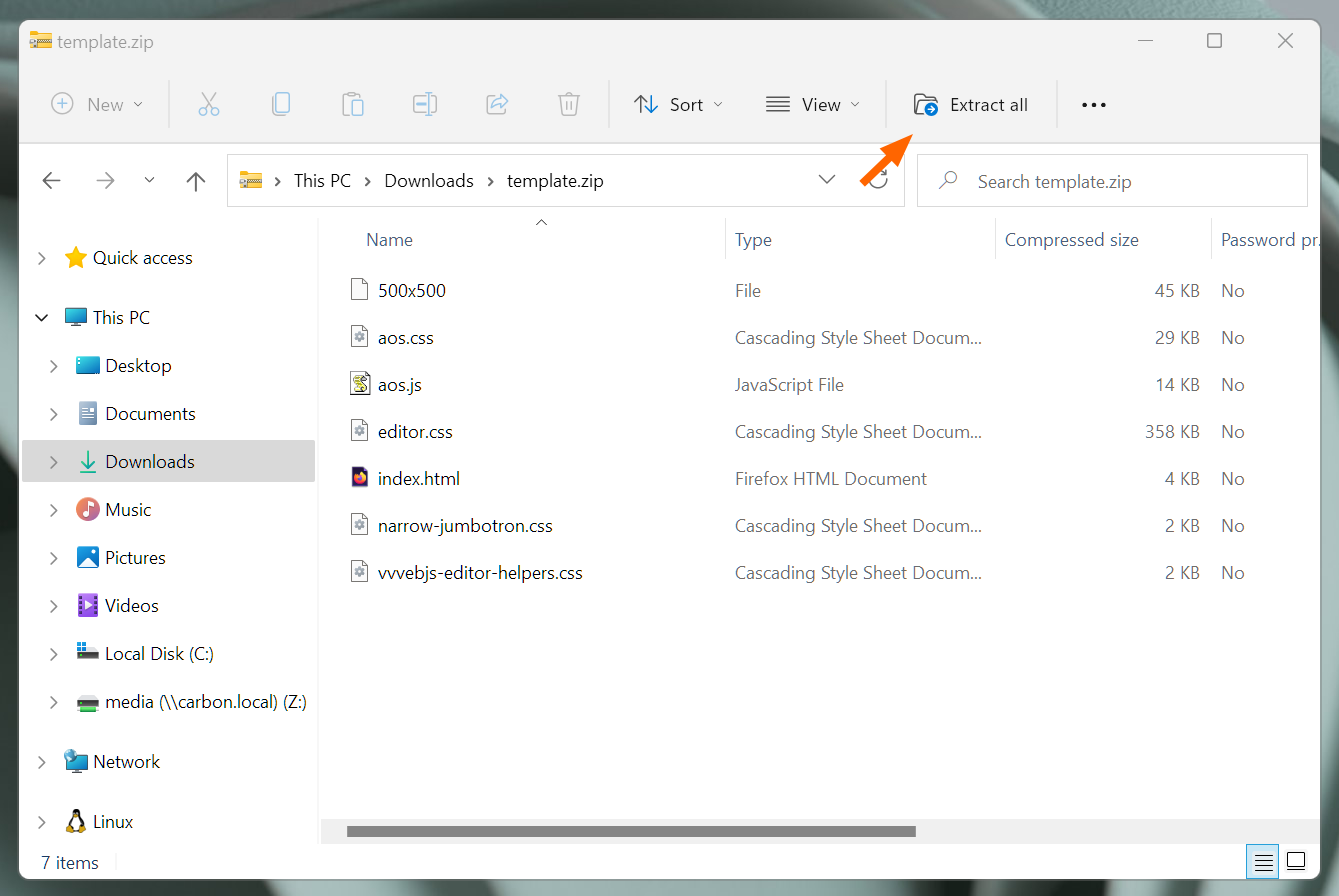The image size is (1339, 896).
Task: Switch to details view layout
Action: click(1263, 861)
